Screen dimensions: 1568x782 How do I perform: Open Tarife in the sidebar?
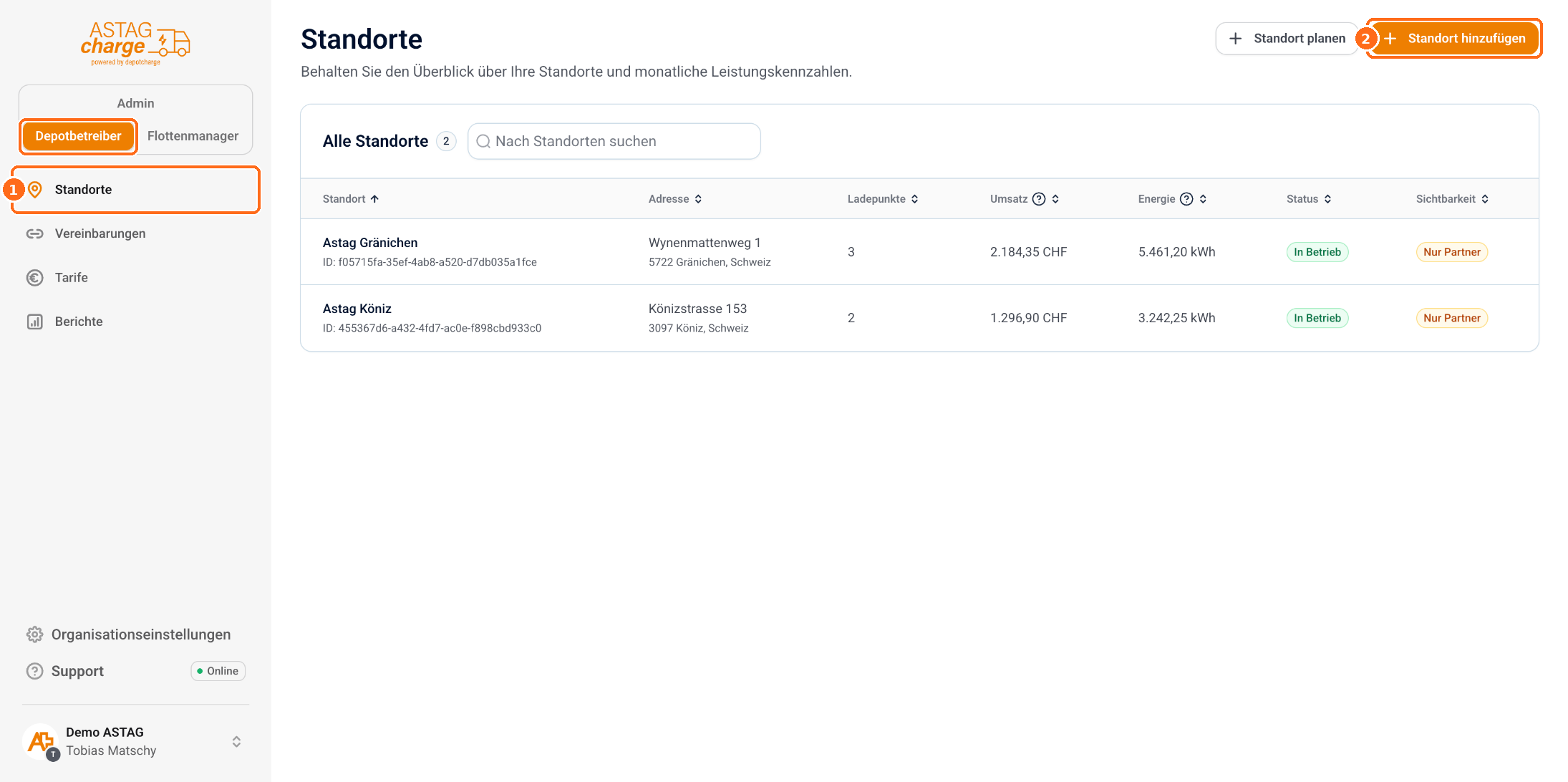pyautogui.click(x=136, y=278)
